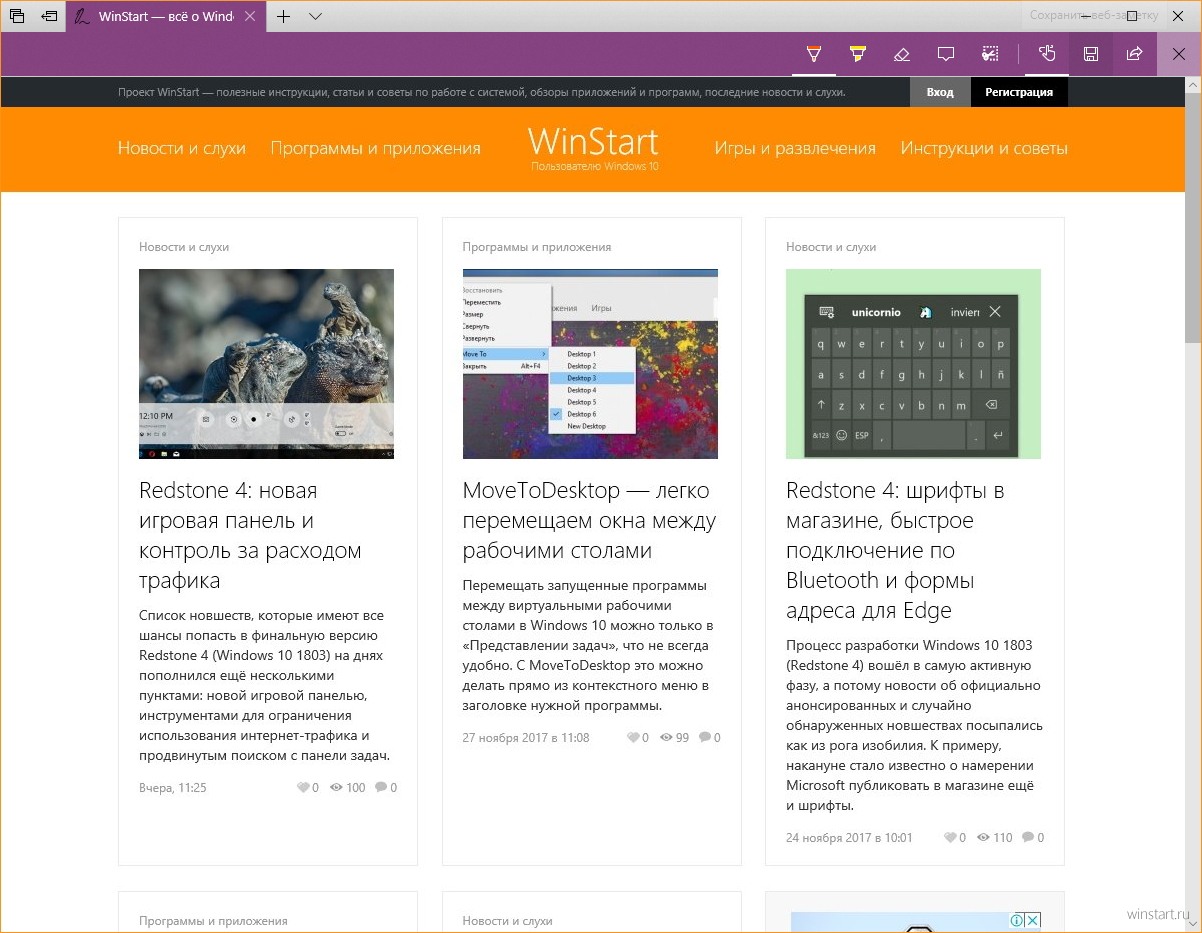
Task: Open headline Redstone 4: шрифты в магазине
Action: point(895,551)
